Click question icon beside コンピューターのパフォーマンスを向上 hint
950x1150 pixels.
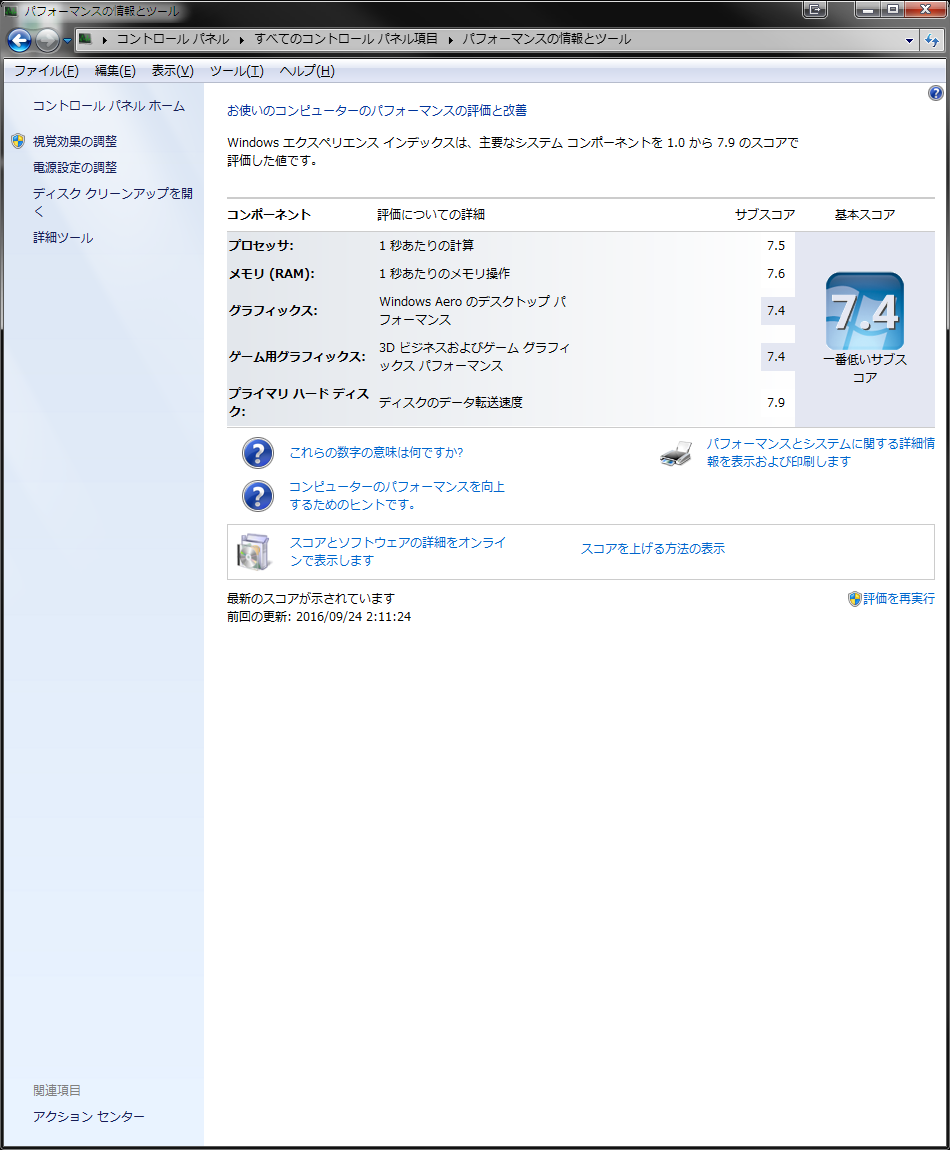(257, 496)
